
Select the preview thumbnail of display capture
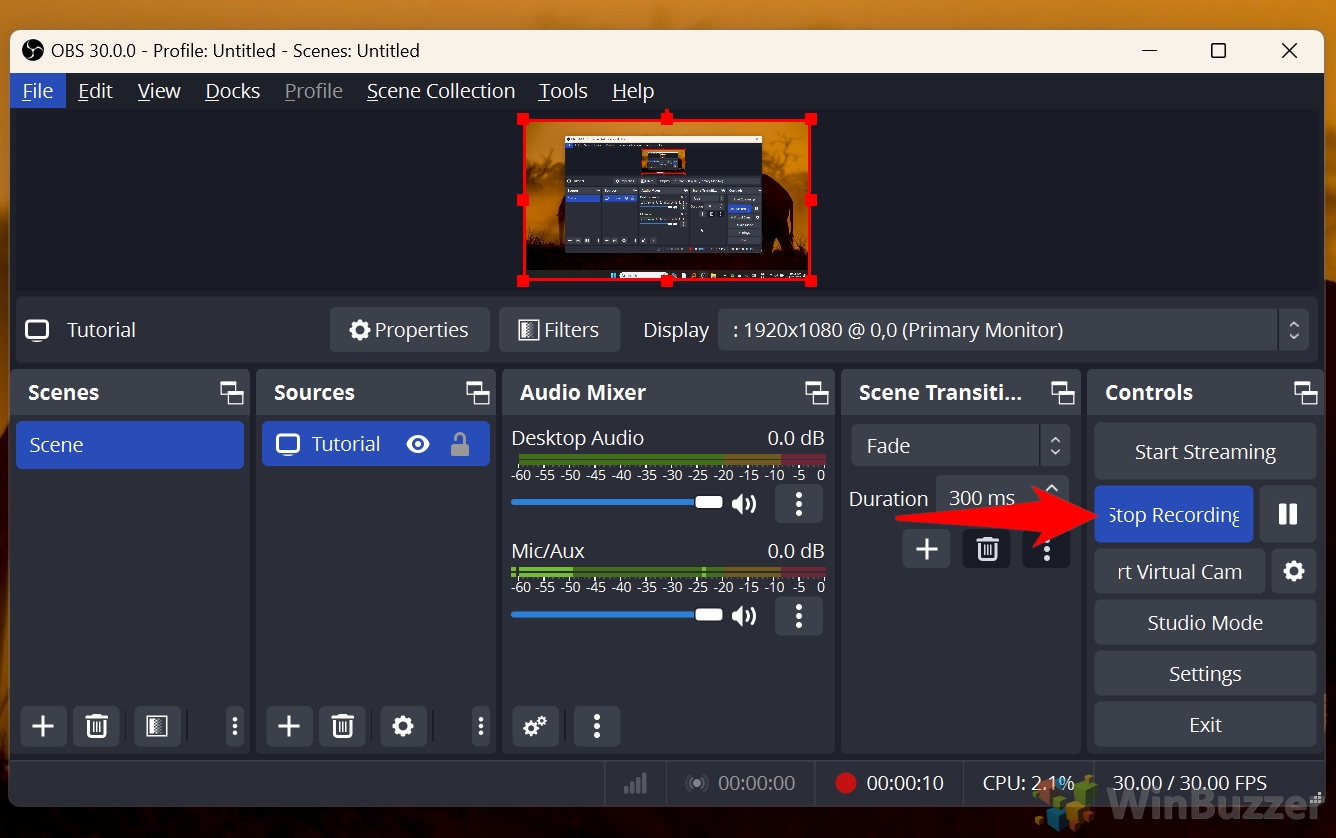[667, 200]
